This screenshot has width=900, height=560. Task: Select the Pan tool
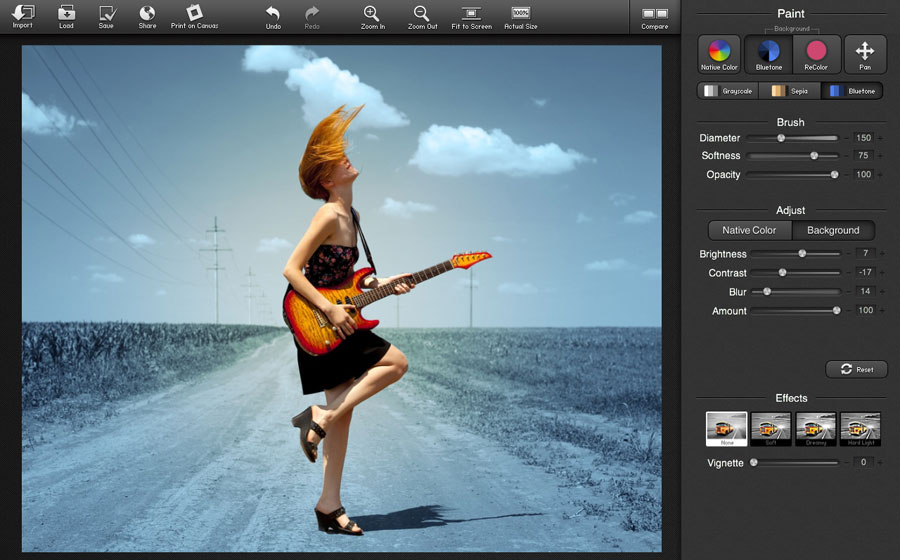click(x=865, y=54)
